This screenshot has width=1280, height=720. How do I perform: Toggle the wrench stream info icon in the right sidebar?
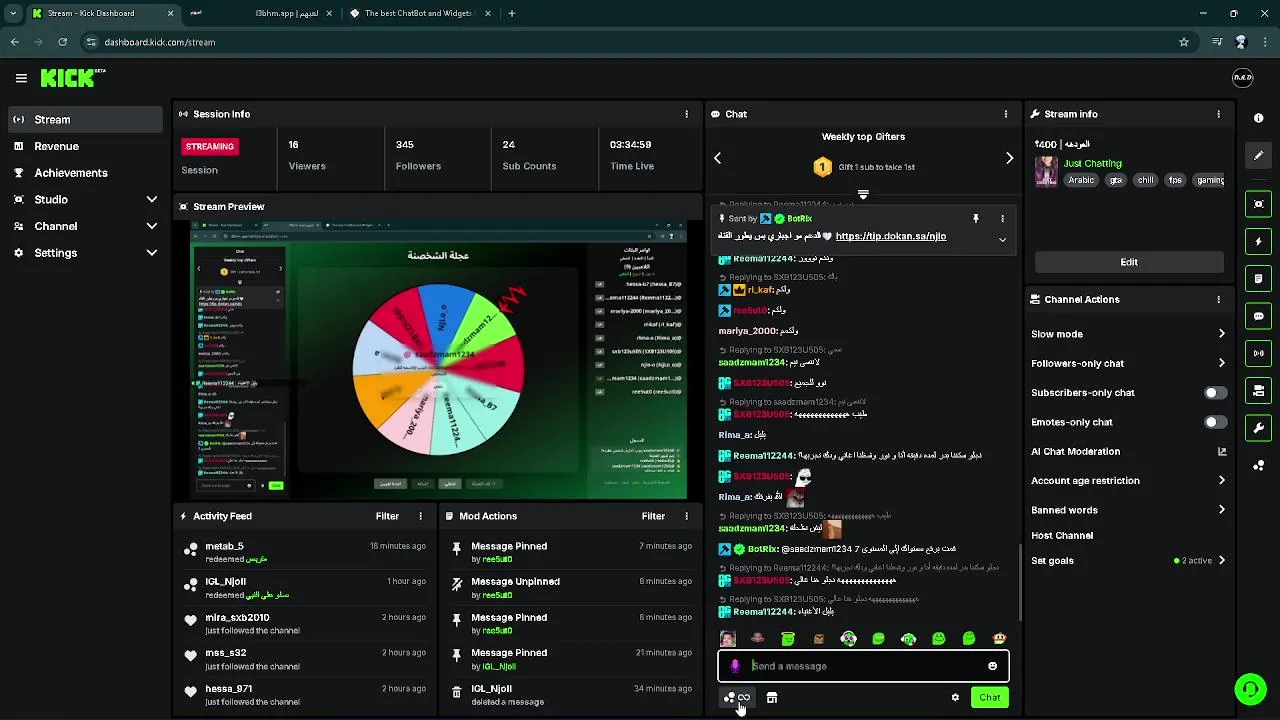click(1258, 428)
